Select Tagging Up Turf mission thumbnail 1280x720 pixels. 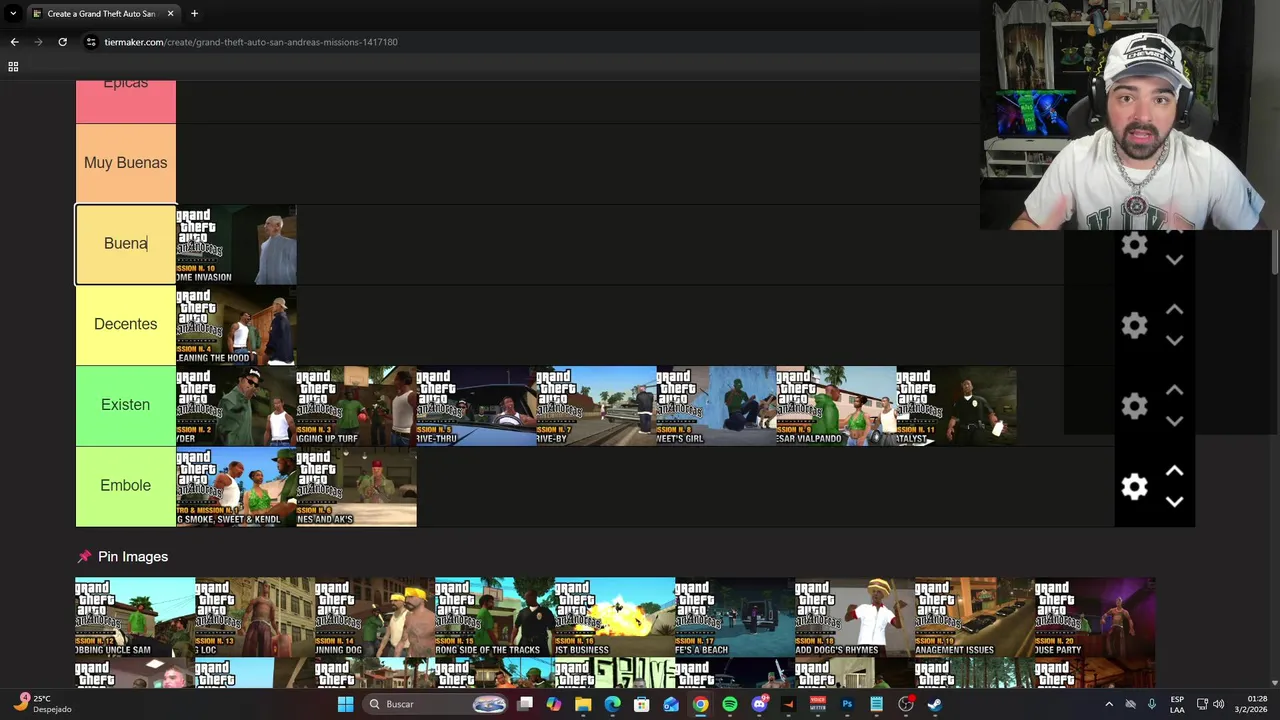point(356,406)
